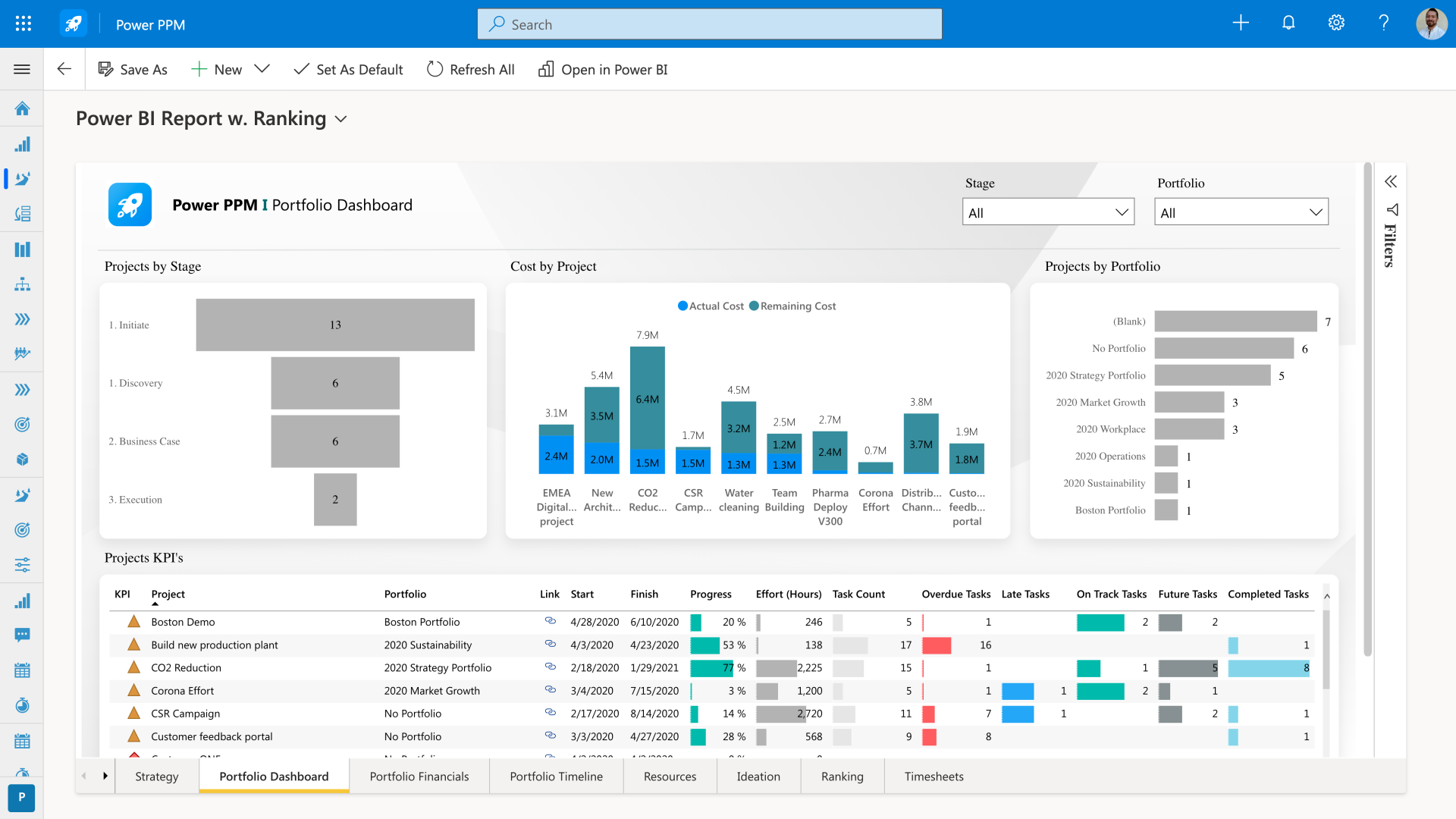Click Actual Cost legend swatch
The image size is (1456, 819).
[x=682, y=306]
